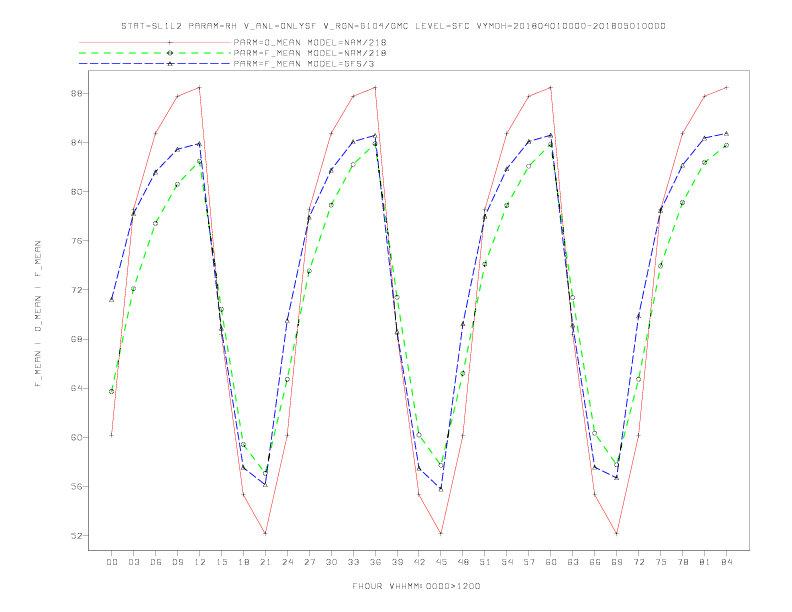Screen dimensions: 792x612
Task: Click y-axis tick label 60
Action: coord(77,437)
